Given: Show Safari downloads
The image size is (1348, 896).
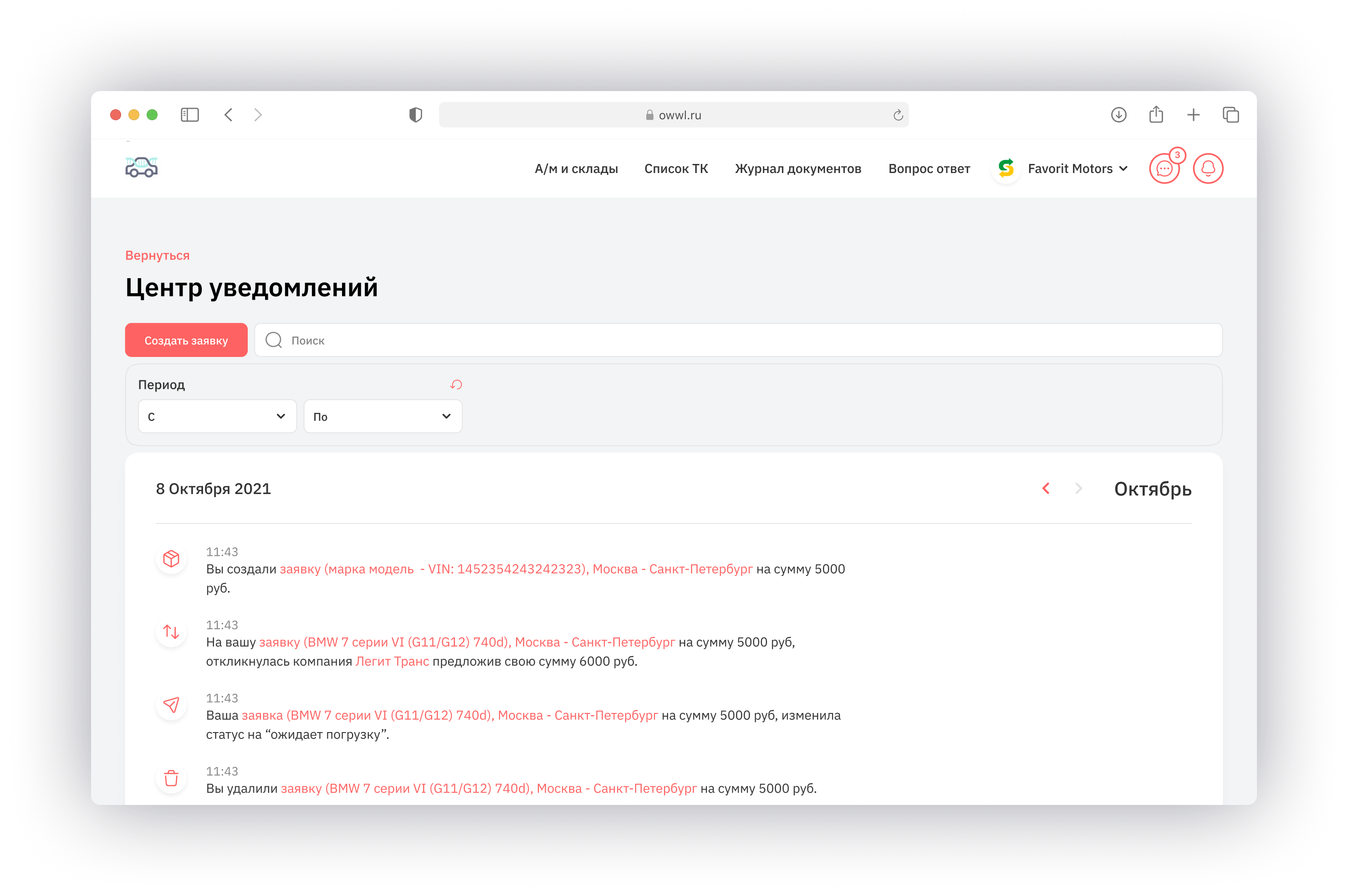Looking at the screenshot, I should click(1118, 115).
